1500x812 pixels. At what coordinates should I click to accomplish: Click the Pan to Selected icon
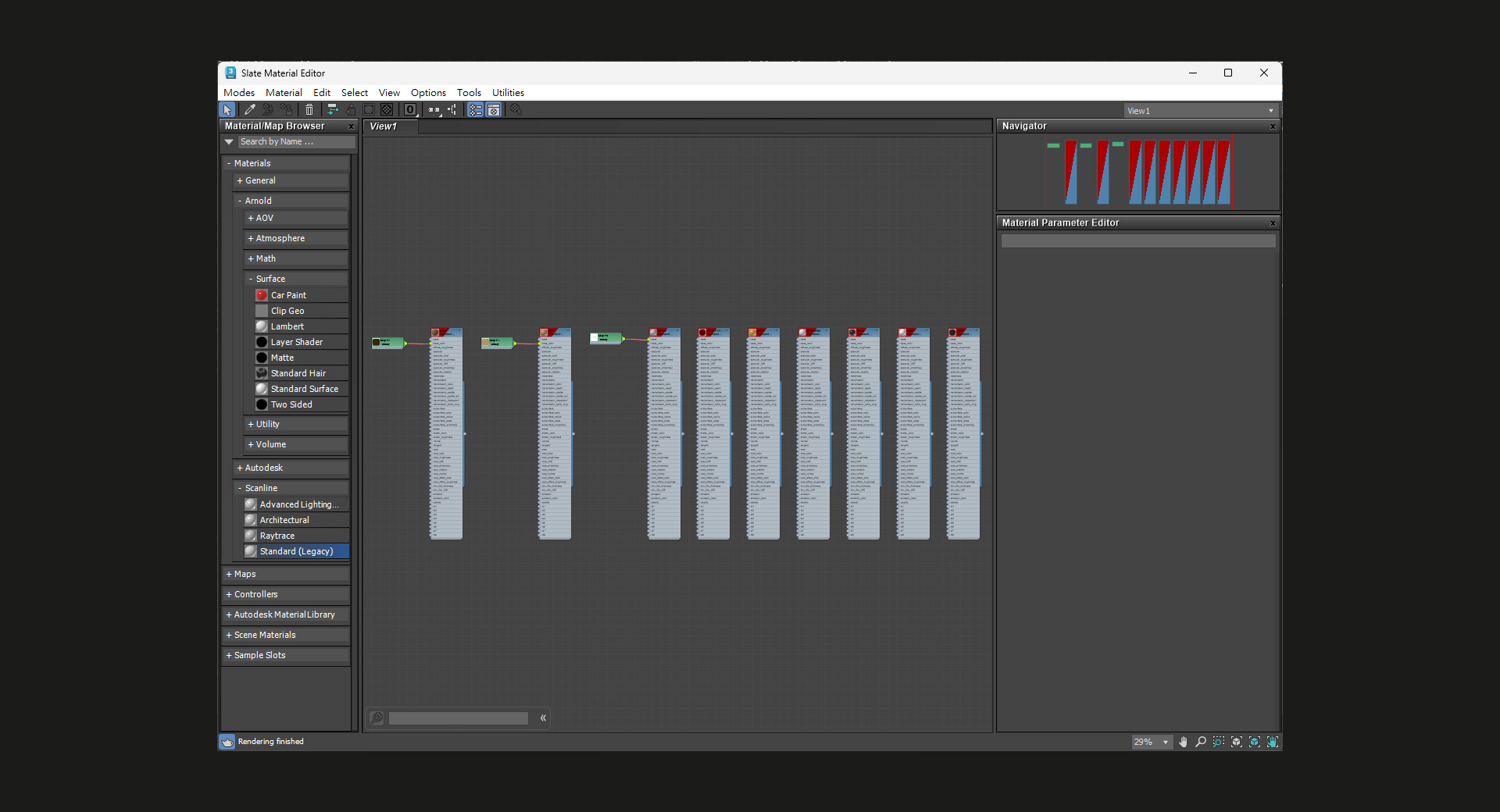1273,742
